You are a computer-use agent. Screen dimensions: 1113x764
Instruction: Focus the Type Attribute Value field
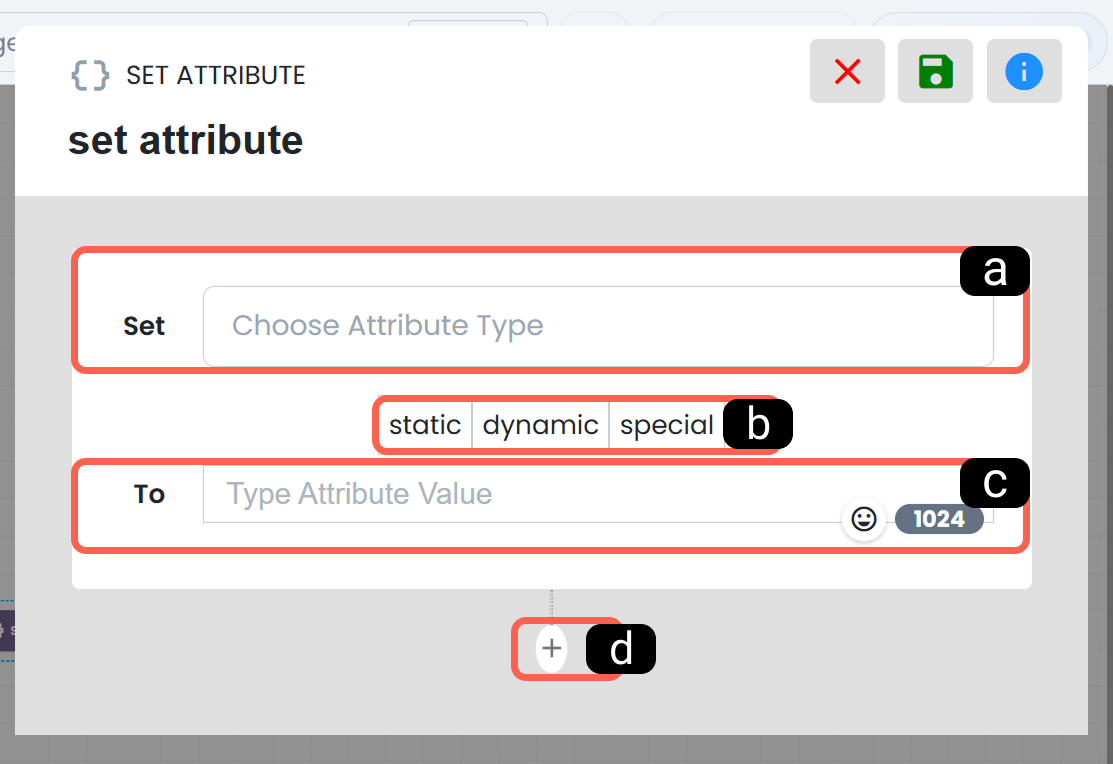point(598,493)
